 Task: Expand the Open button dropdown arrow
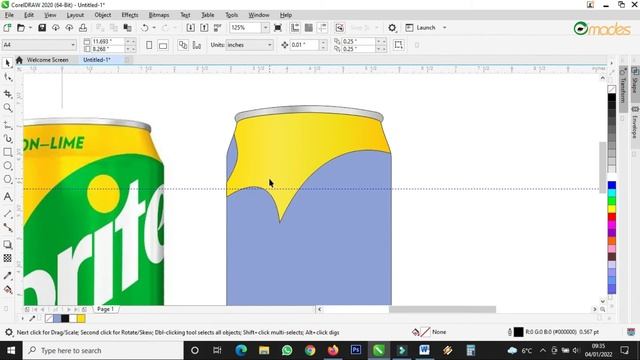pos(30,28)
